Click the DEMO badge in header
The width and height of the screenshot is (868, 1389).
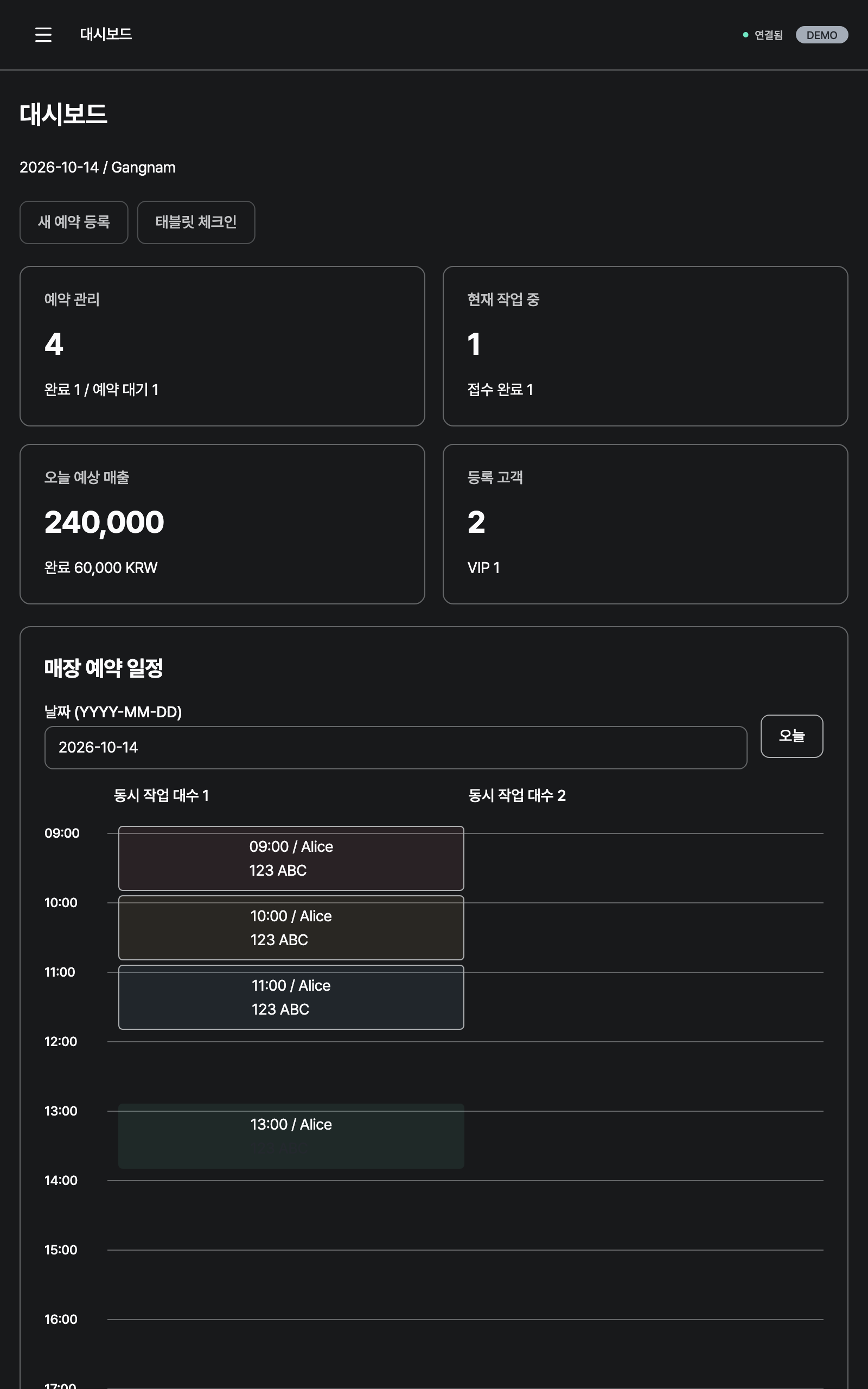click(x=821, y=35)
